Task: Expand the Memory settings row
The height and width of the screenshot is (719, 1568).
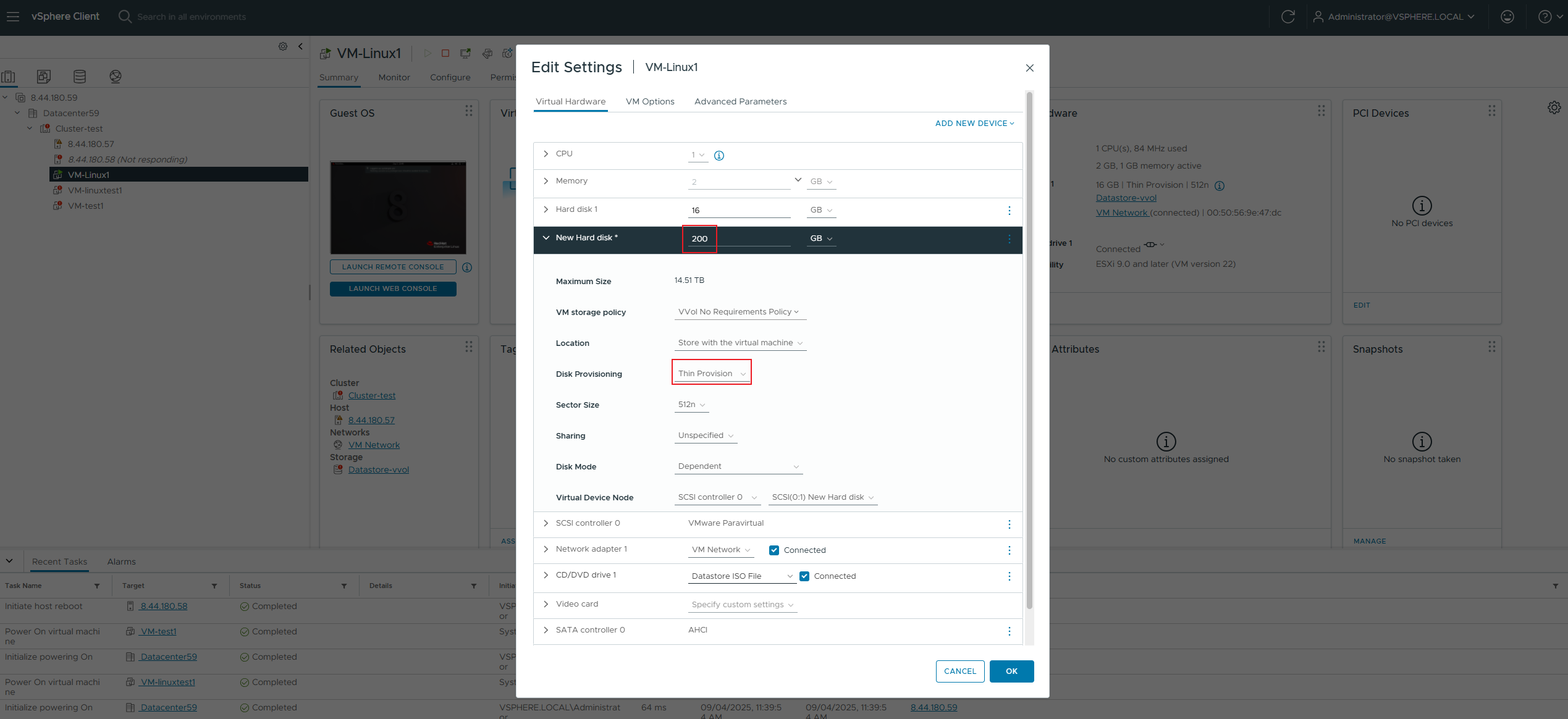Action: click(546, 181)
